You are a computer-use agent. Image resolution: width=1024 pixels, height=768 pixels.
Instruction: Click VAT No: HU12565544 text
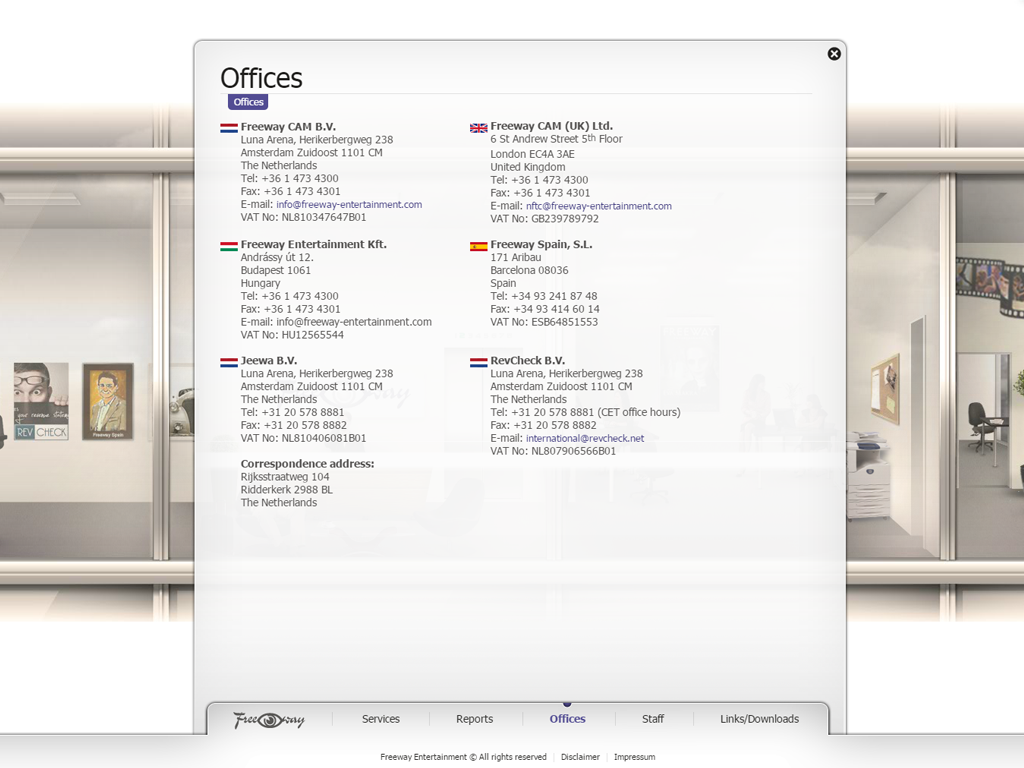click(292, 335)
